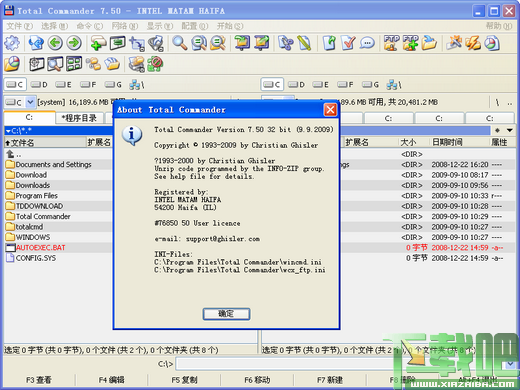520x390 pixels.
Task: Click the orange lightning bolt toolbar icon
Action: (x=473, y=43)
